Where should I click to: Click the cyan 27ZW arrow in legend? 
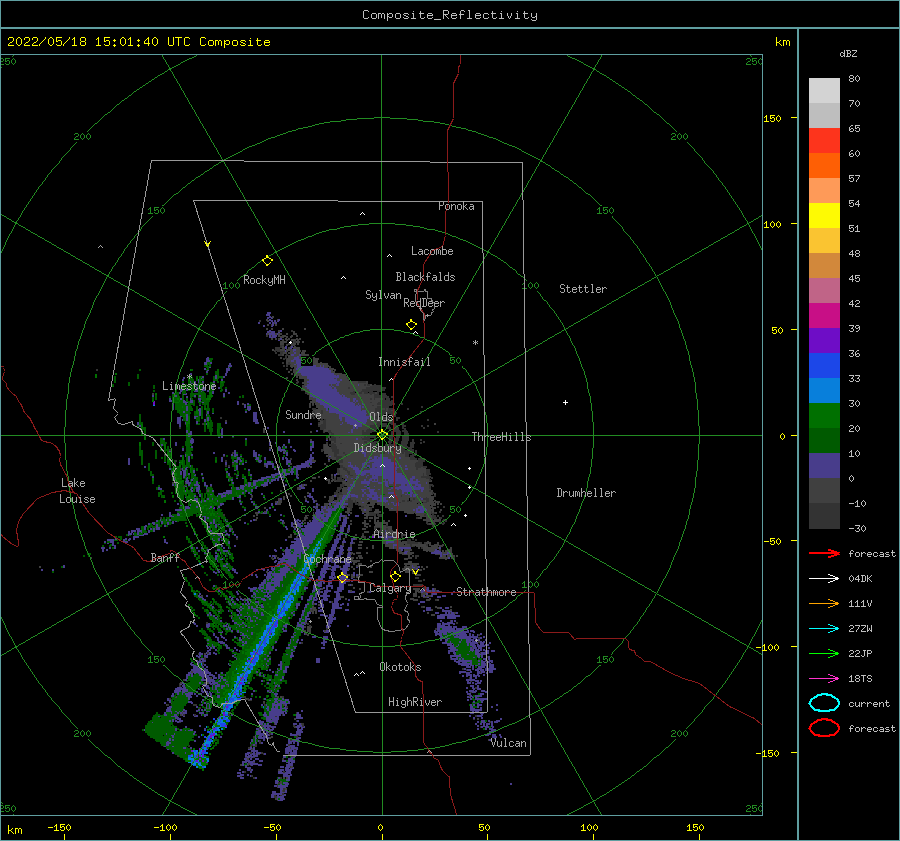(824, 629)
